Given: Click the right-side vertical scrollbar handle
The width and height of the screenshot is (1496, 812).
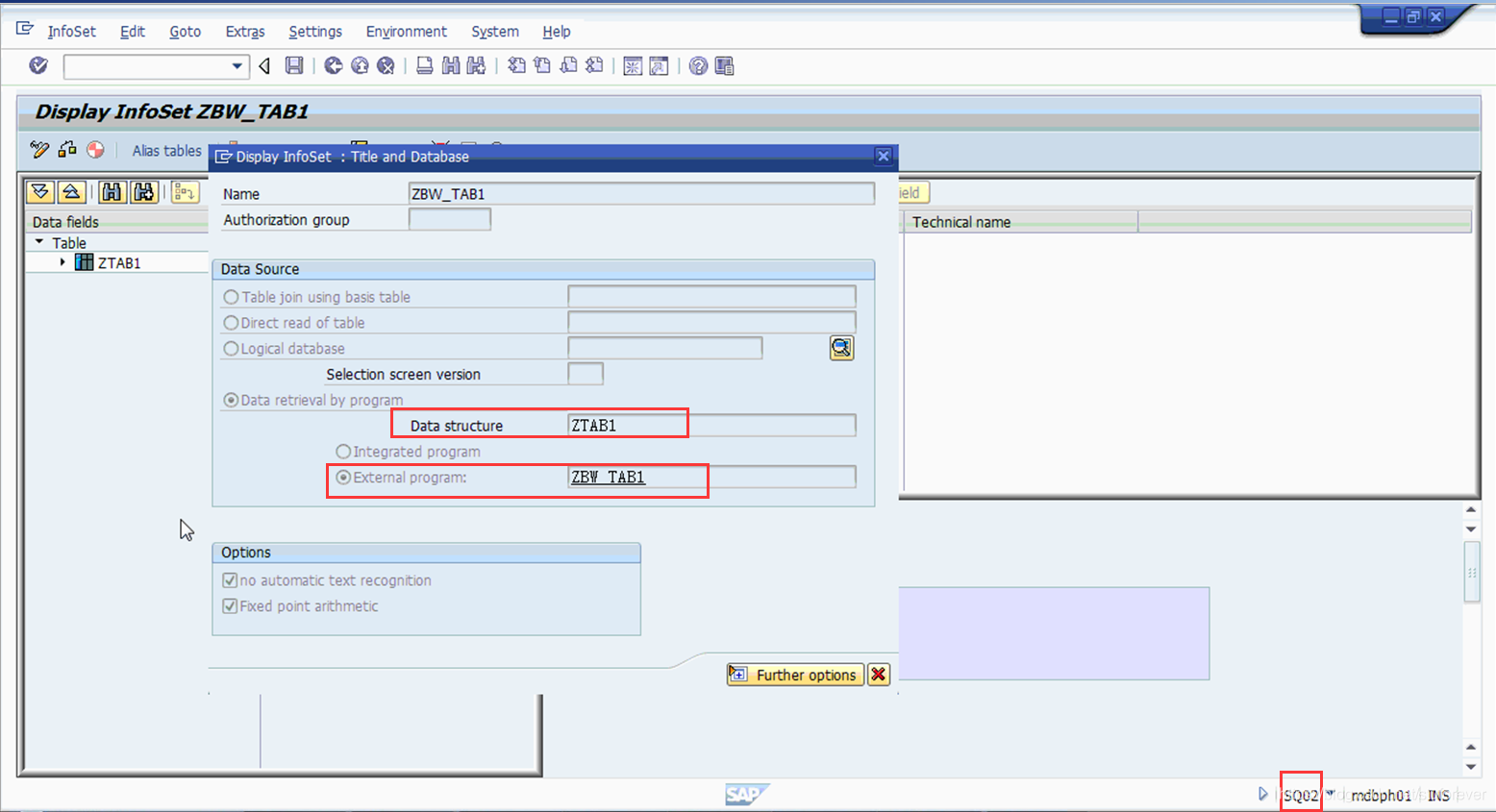Looking at the screenshot, I should click(x=1471, y=572).
